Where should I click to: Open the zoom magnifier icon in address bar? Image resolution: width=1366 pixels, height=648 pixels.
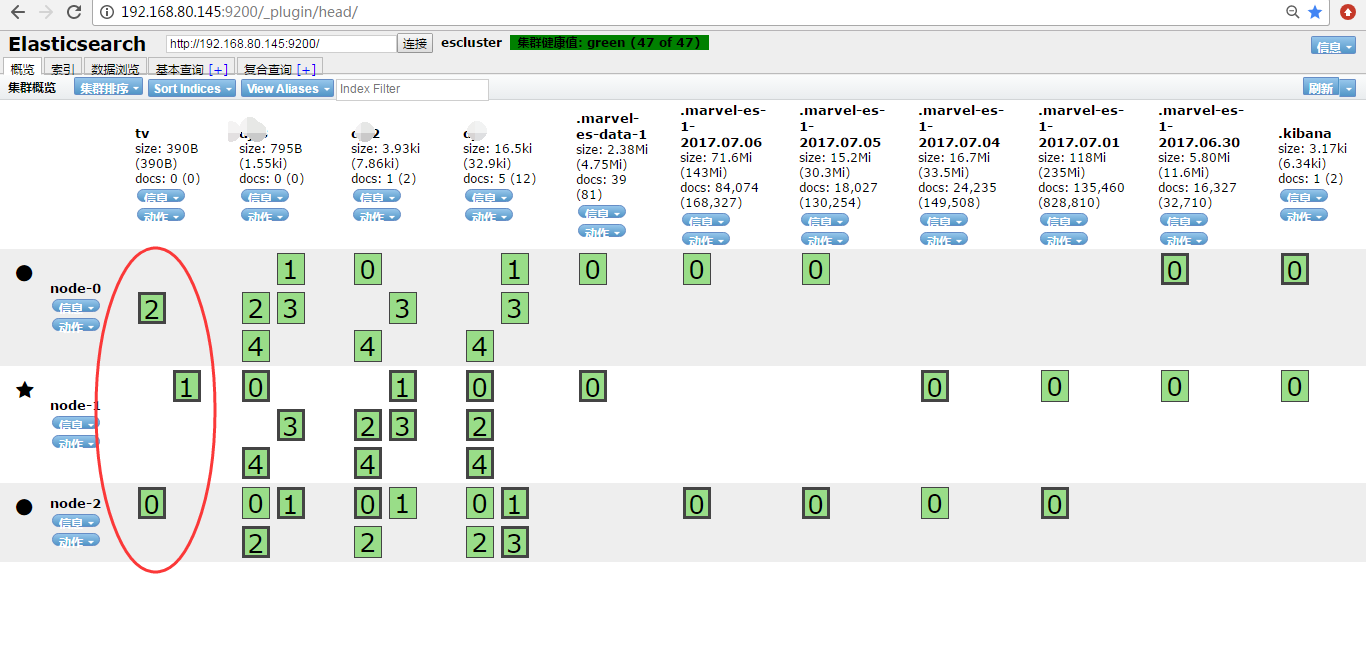1293,12
